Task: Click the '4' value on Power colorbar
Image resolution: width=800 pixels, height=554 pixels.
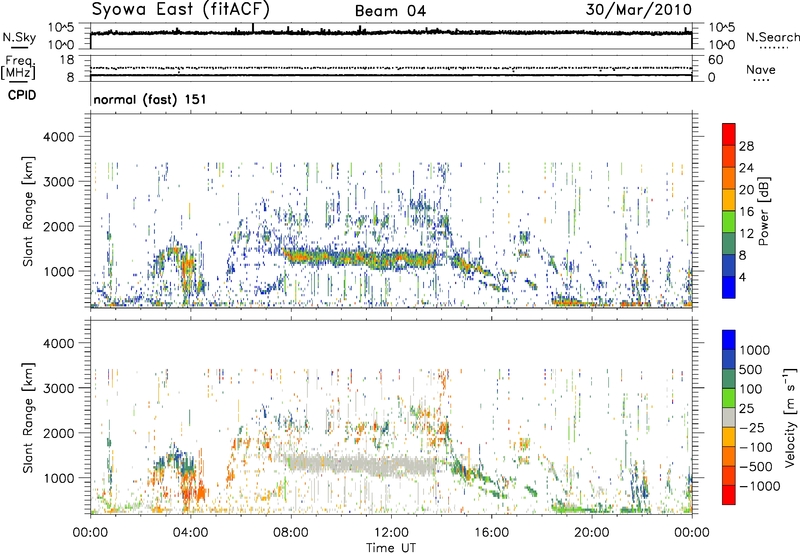Action: pos(742,278)
